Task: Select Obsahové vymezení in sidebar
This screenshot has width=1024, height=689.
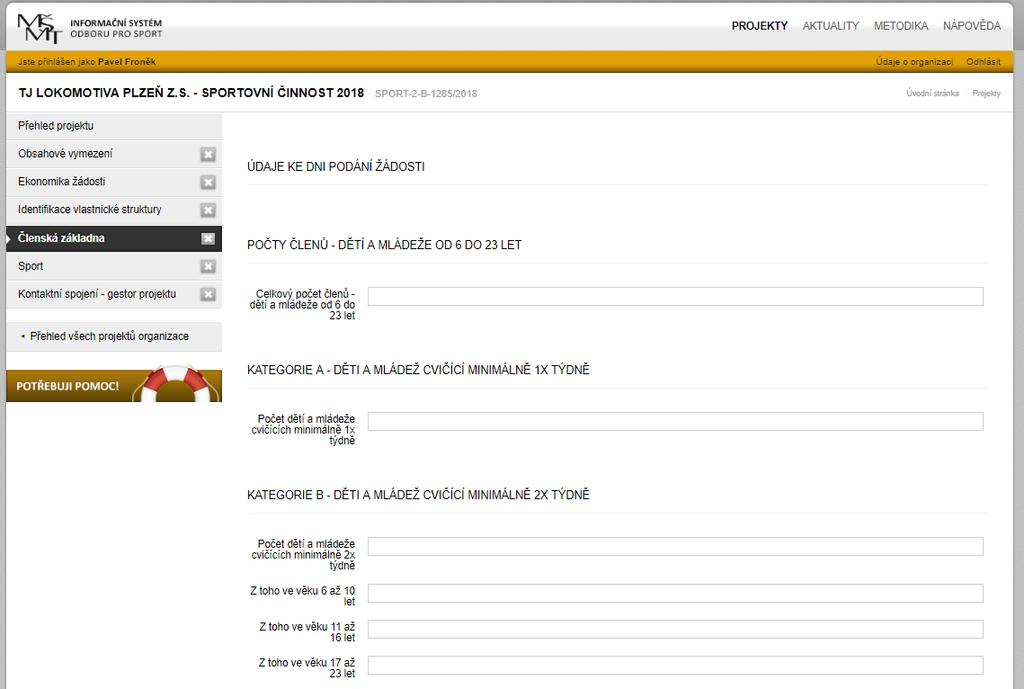Action: (x=114, y=154)
